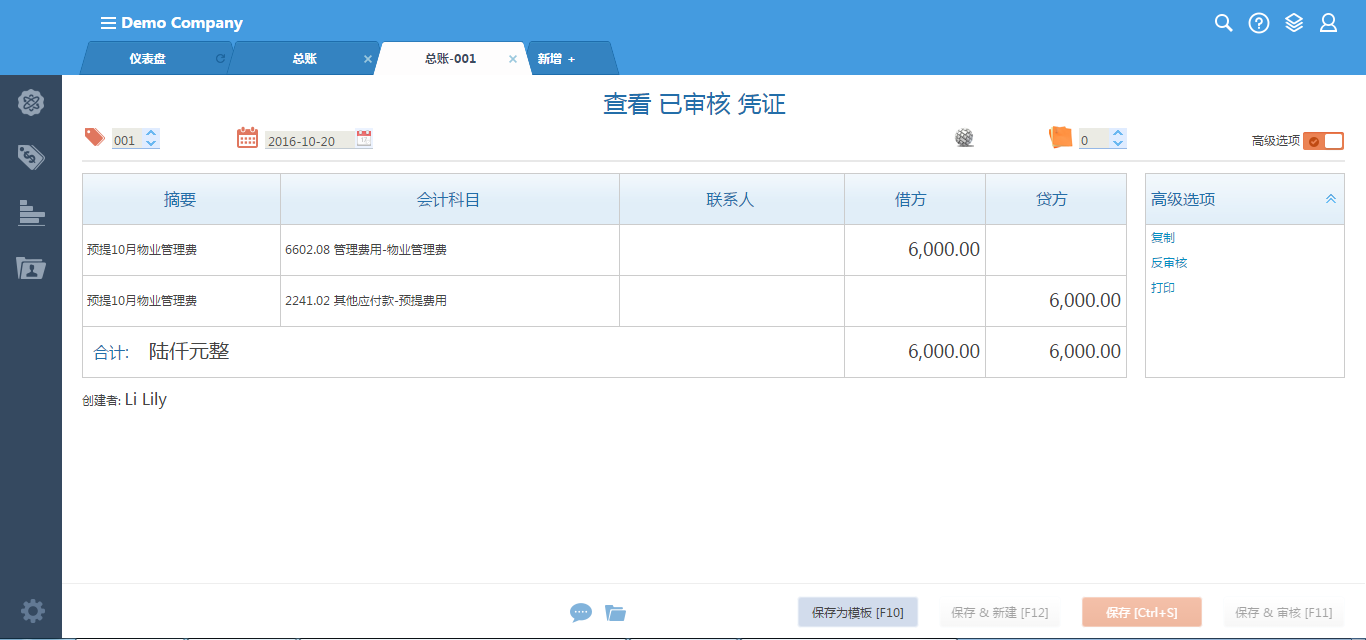Image resolution: width=1366 pixels, height=640 pixels.
Task: Click the attachment count field showing 0
Action: tap(1094, 141)
